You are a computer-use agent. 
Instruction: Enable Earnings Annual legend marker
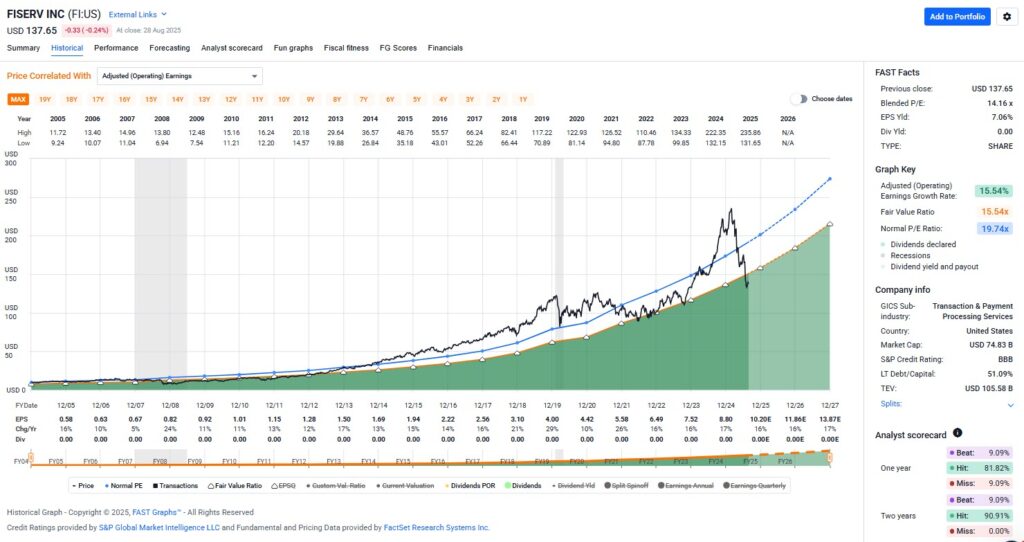click(686, 486)
